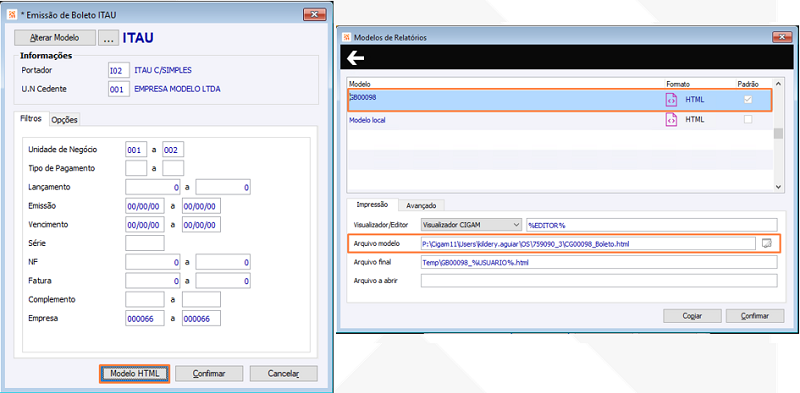Screen dimensions: 800x393
Task: Click the U.N Cedente code field 001
Action: coord(119,89)
